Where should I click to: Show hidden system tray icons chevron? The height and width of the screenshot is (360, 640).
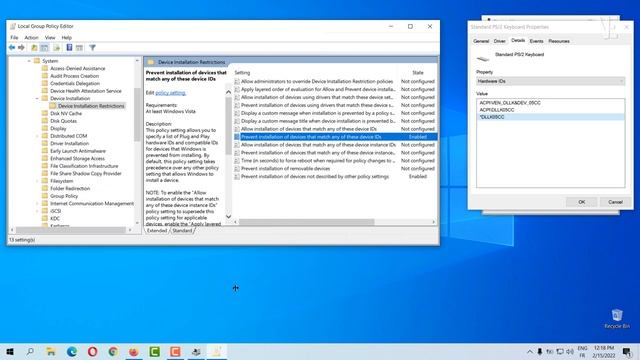(x=530, y=351)
